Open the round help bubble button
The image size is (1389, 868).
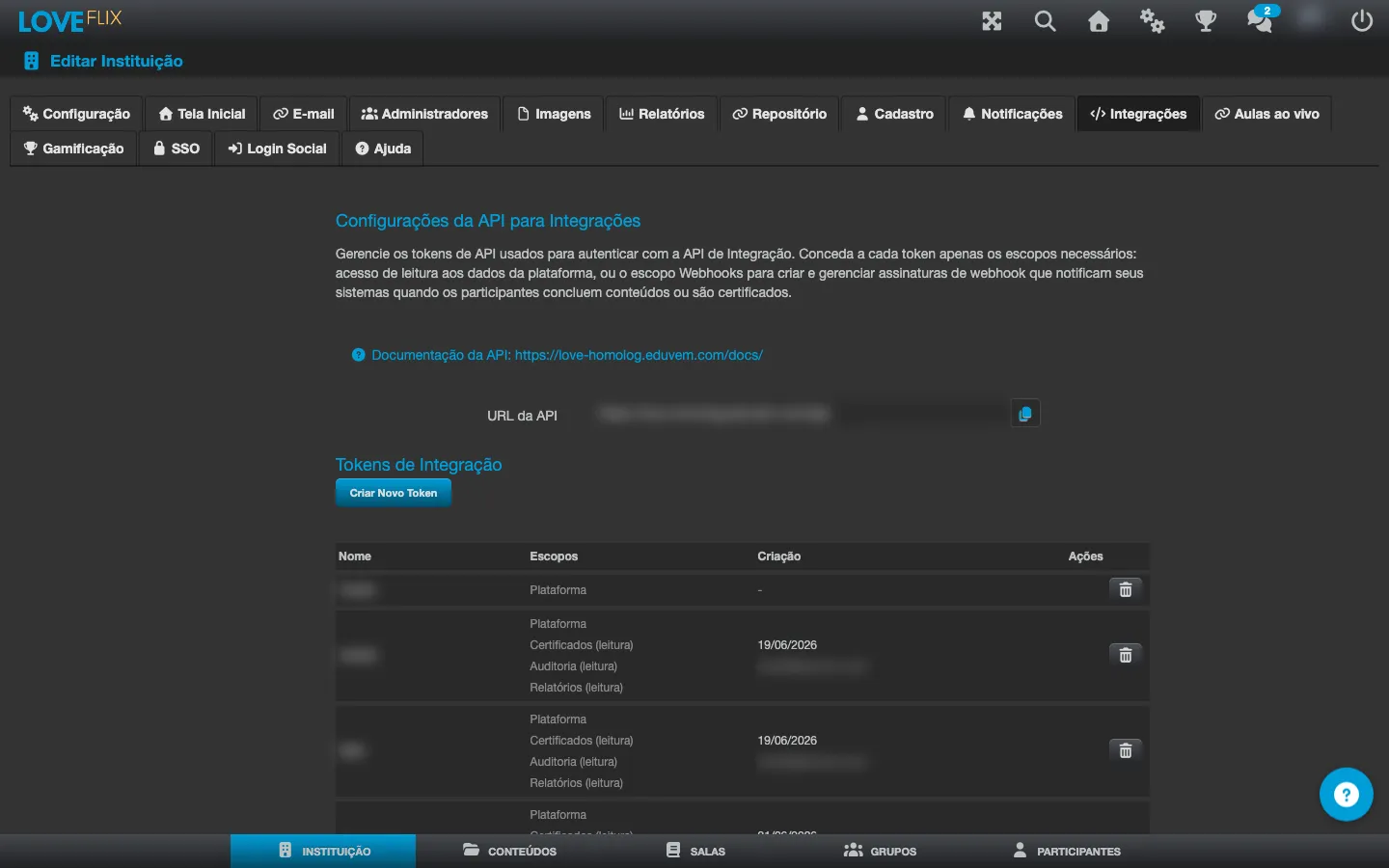[x=1346, y=795]
